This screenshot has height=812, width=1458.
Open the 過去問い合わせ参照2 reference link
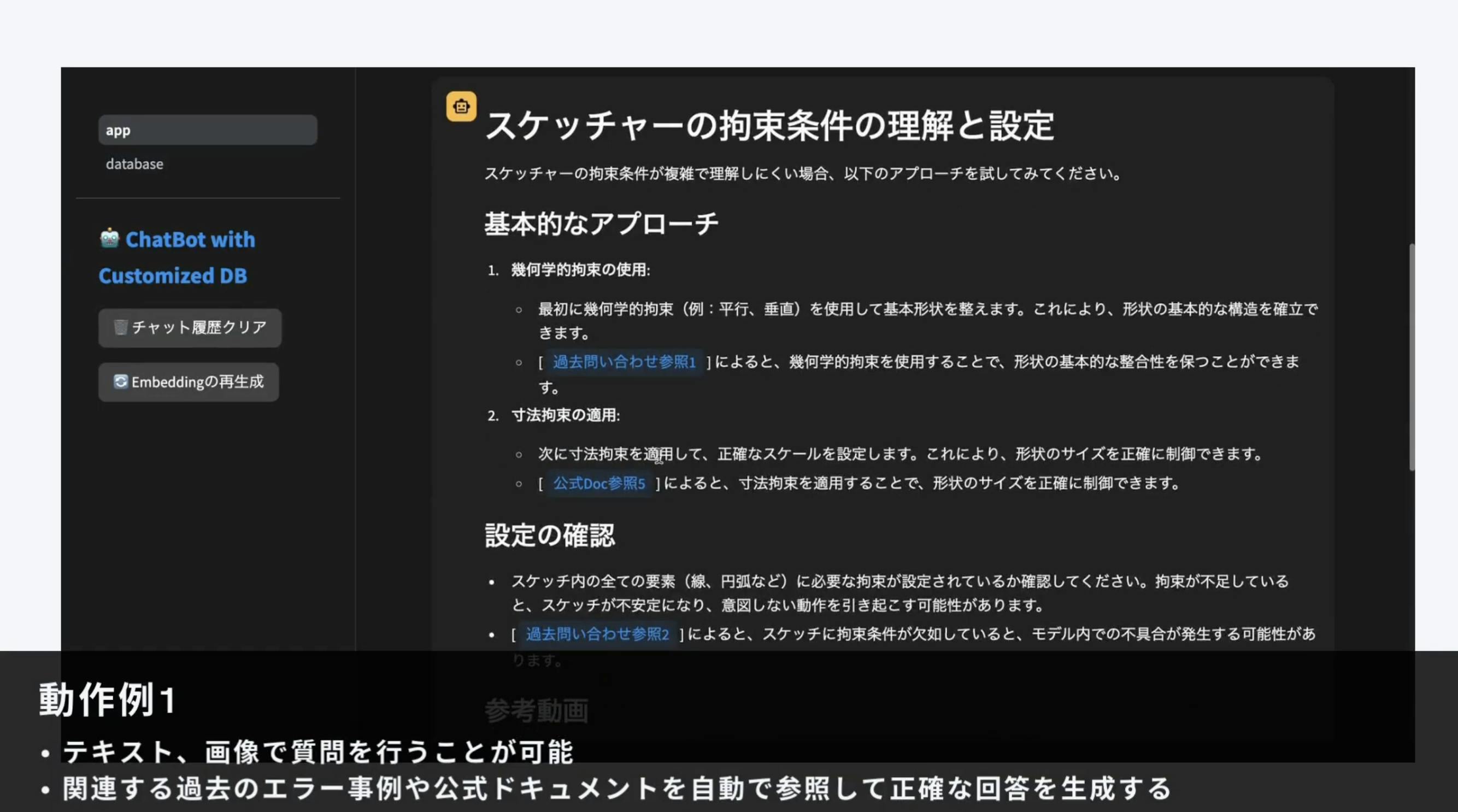point(597,634)
